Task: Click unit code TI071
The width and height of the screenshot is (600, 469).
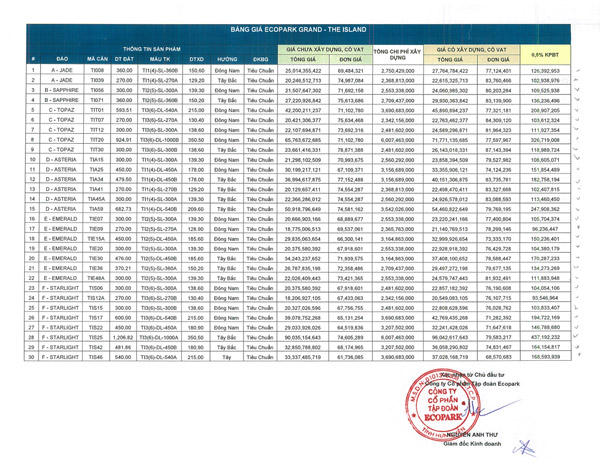Action: (x=97, y=100)
